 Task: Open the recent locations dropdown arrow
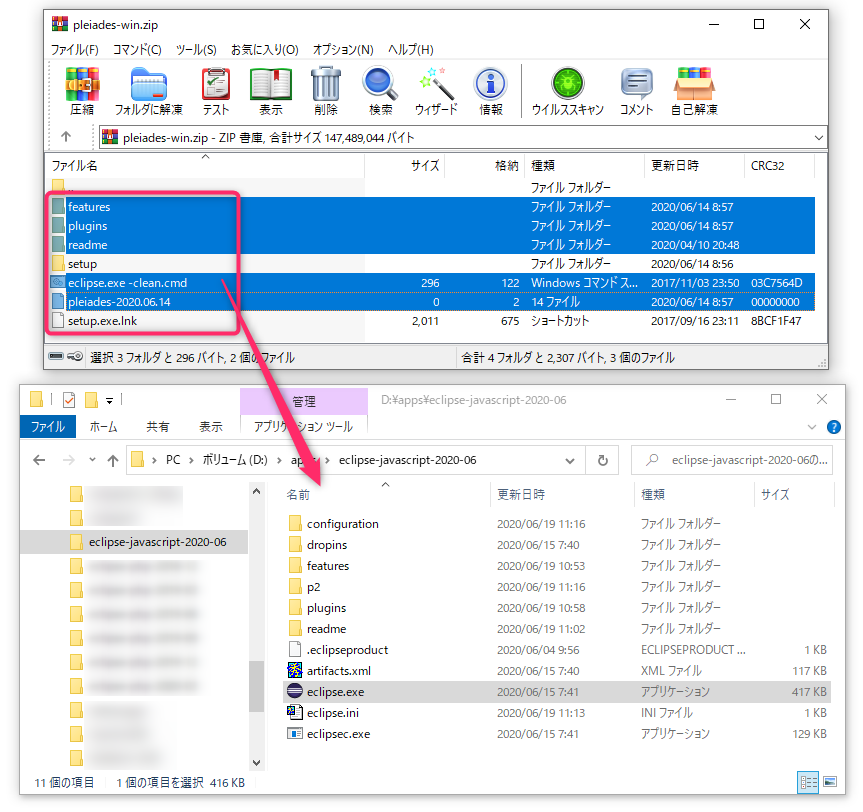(92, 460)
